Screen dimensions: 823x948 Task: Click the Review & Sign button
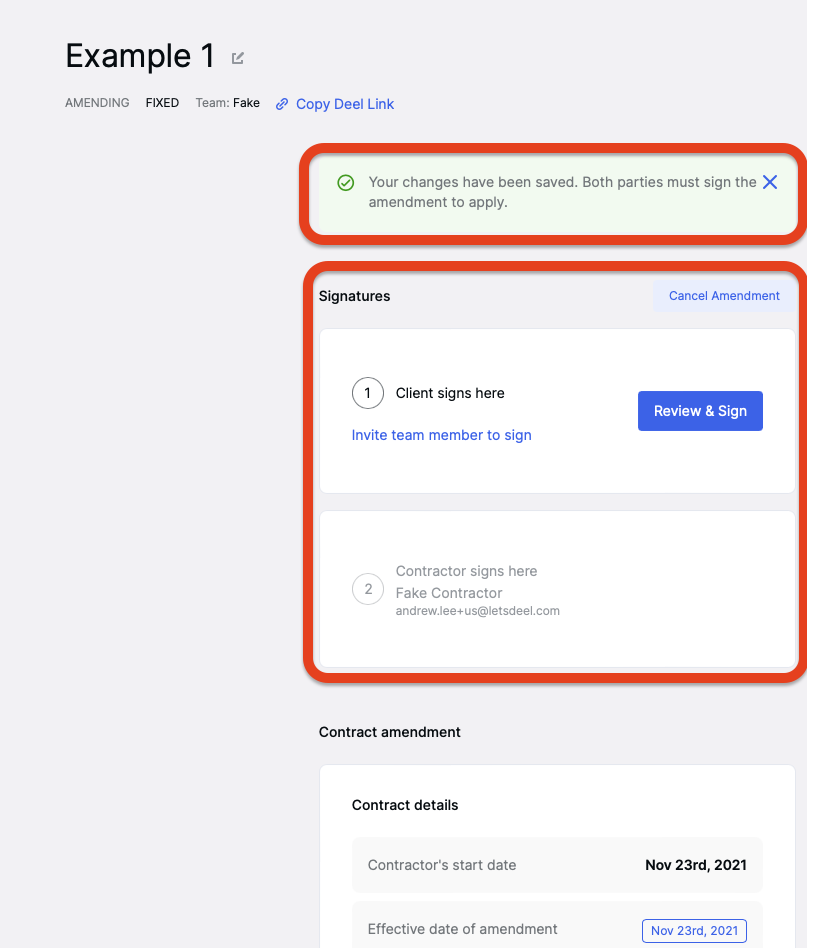700,411
